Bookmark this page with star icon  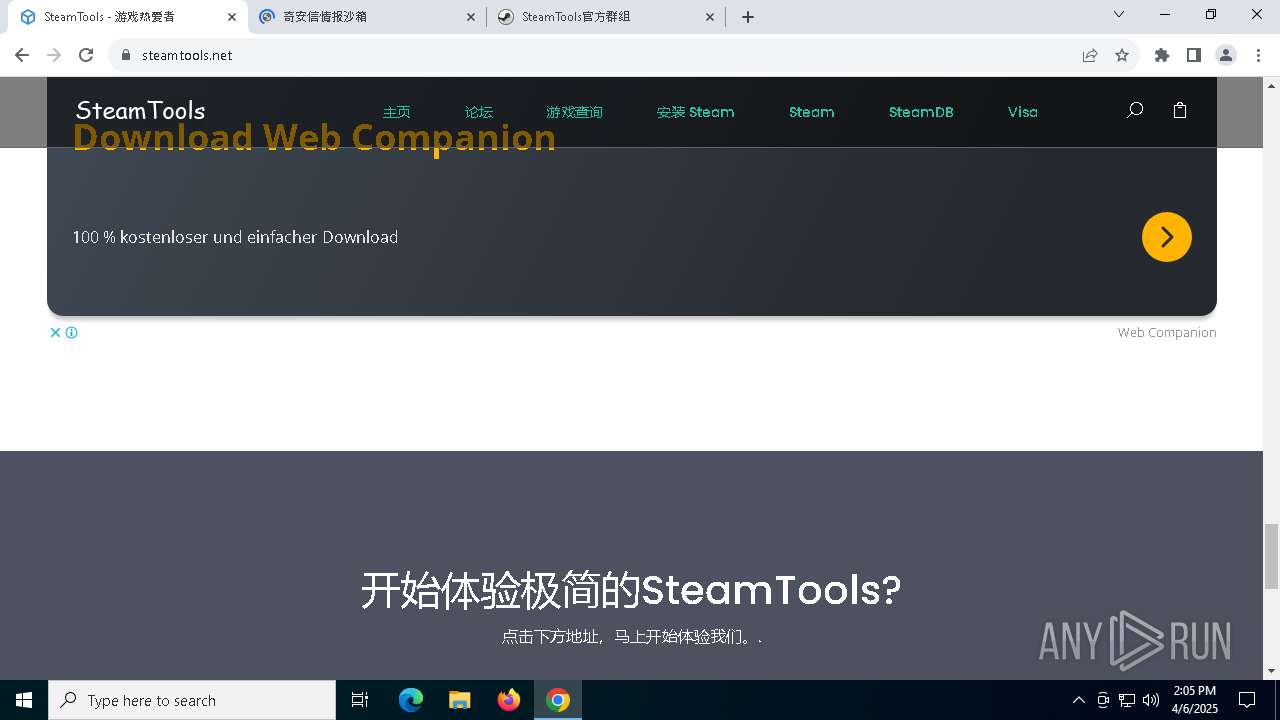pyautogui.click(x=1122, y=55)
